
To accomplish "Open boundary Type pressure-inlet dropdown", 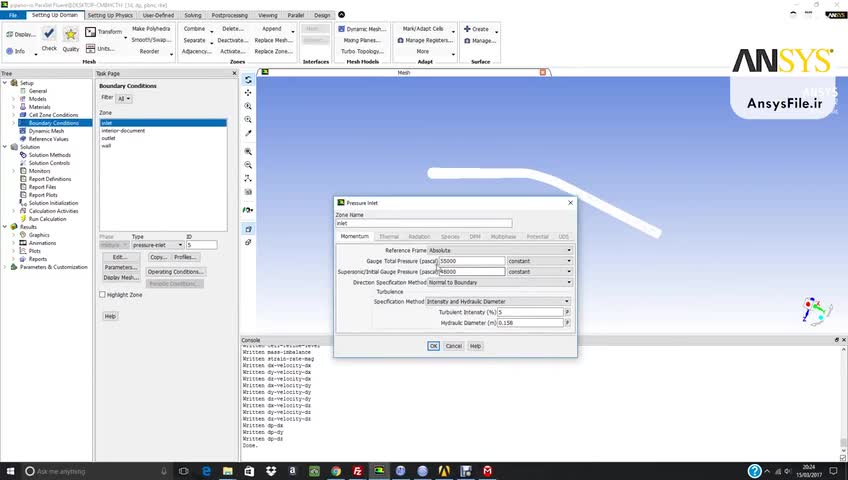I will [x=157, y=245].
